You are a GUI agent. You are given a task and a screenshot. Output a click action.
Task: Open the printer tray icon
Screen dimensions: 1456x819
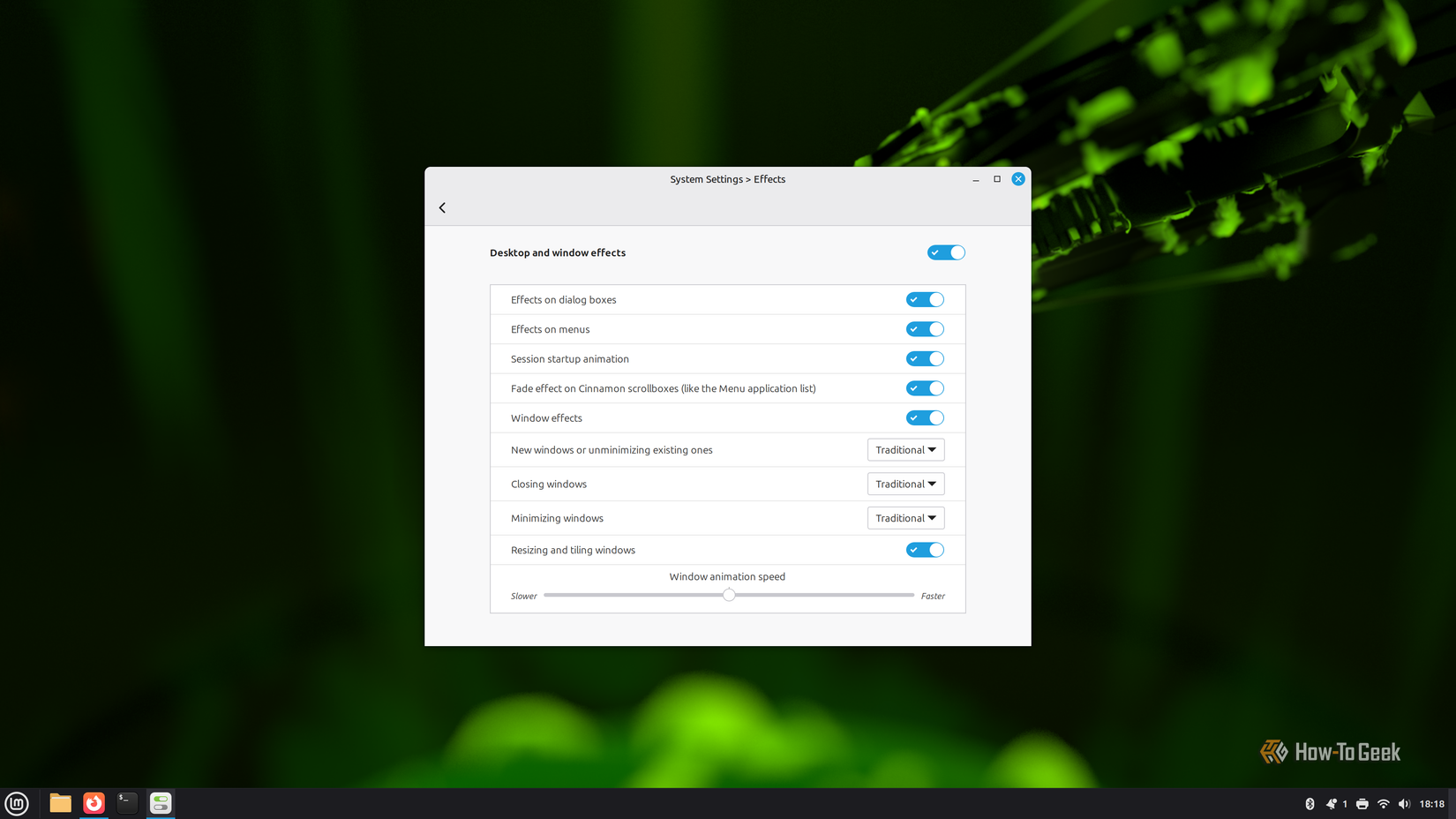click(1362, 804)
